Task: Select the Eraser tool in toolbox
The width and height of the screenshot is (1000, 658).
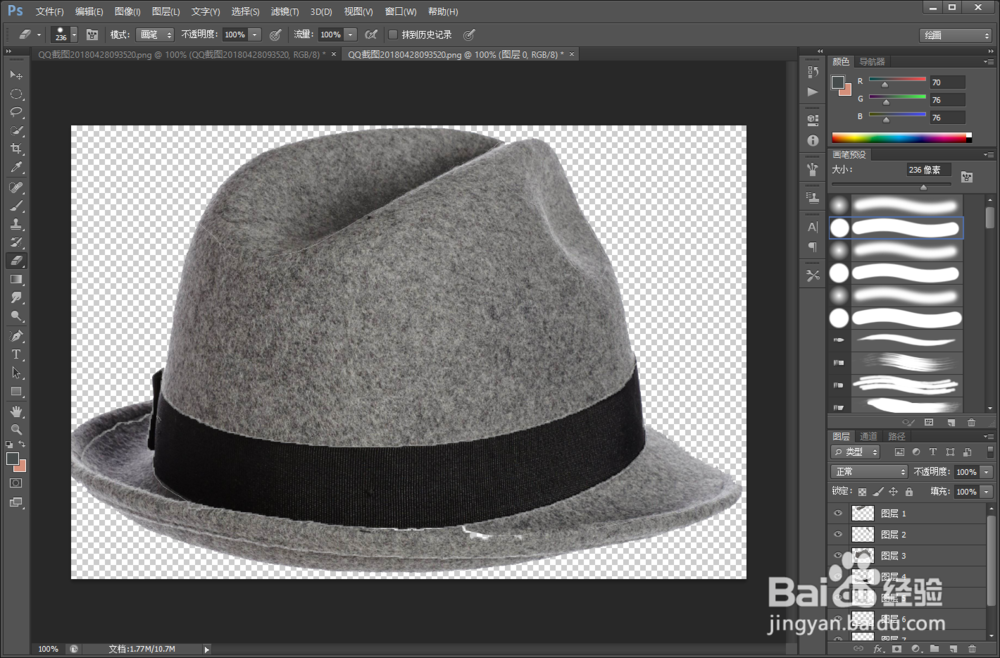Action: pos(16,261)
